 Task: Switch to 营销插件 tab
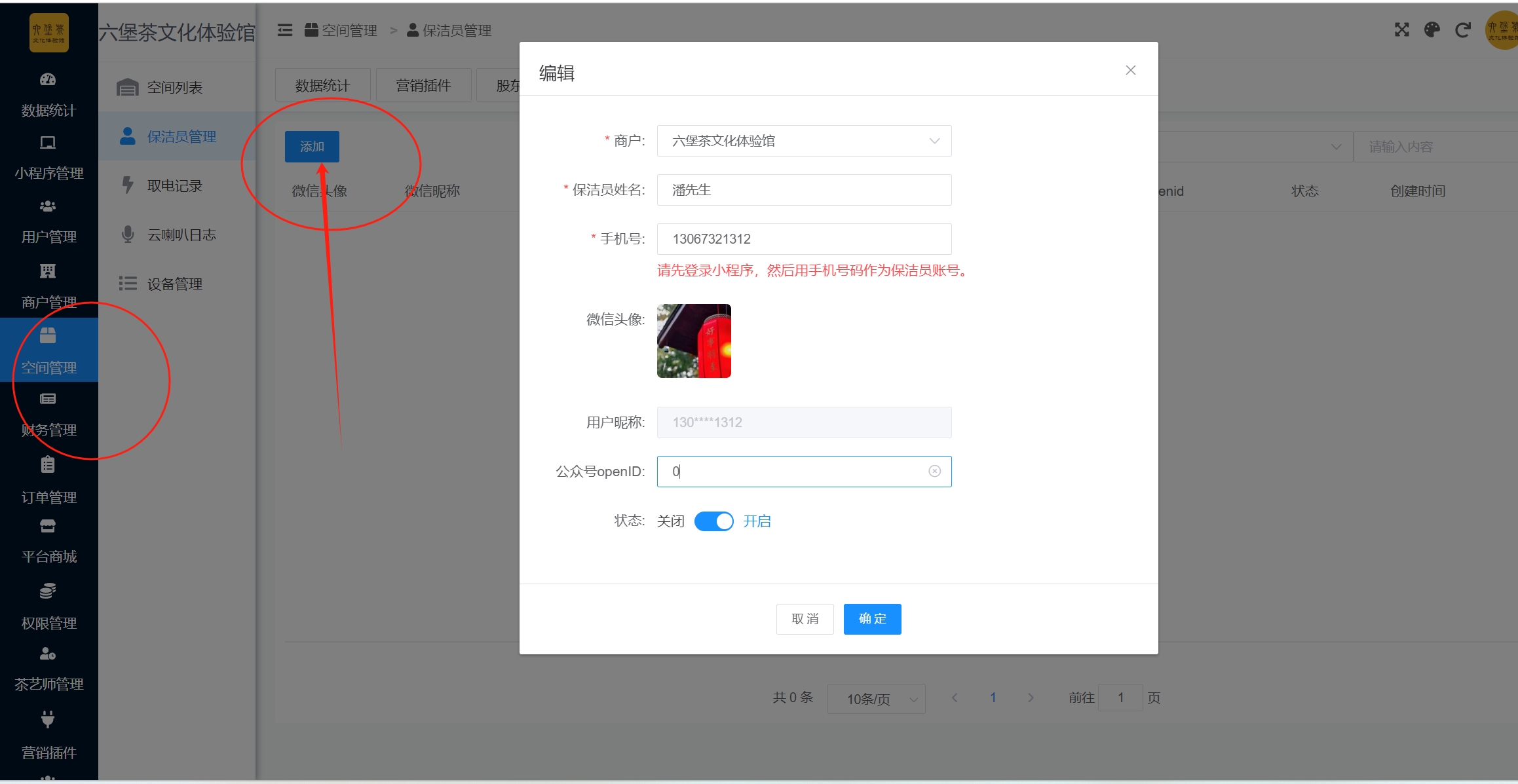coord(423,86)
